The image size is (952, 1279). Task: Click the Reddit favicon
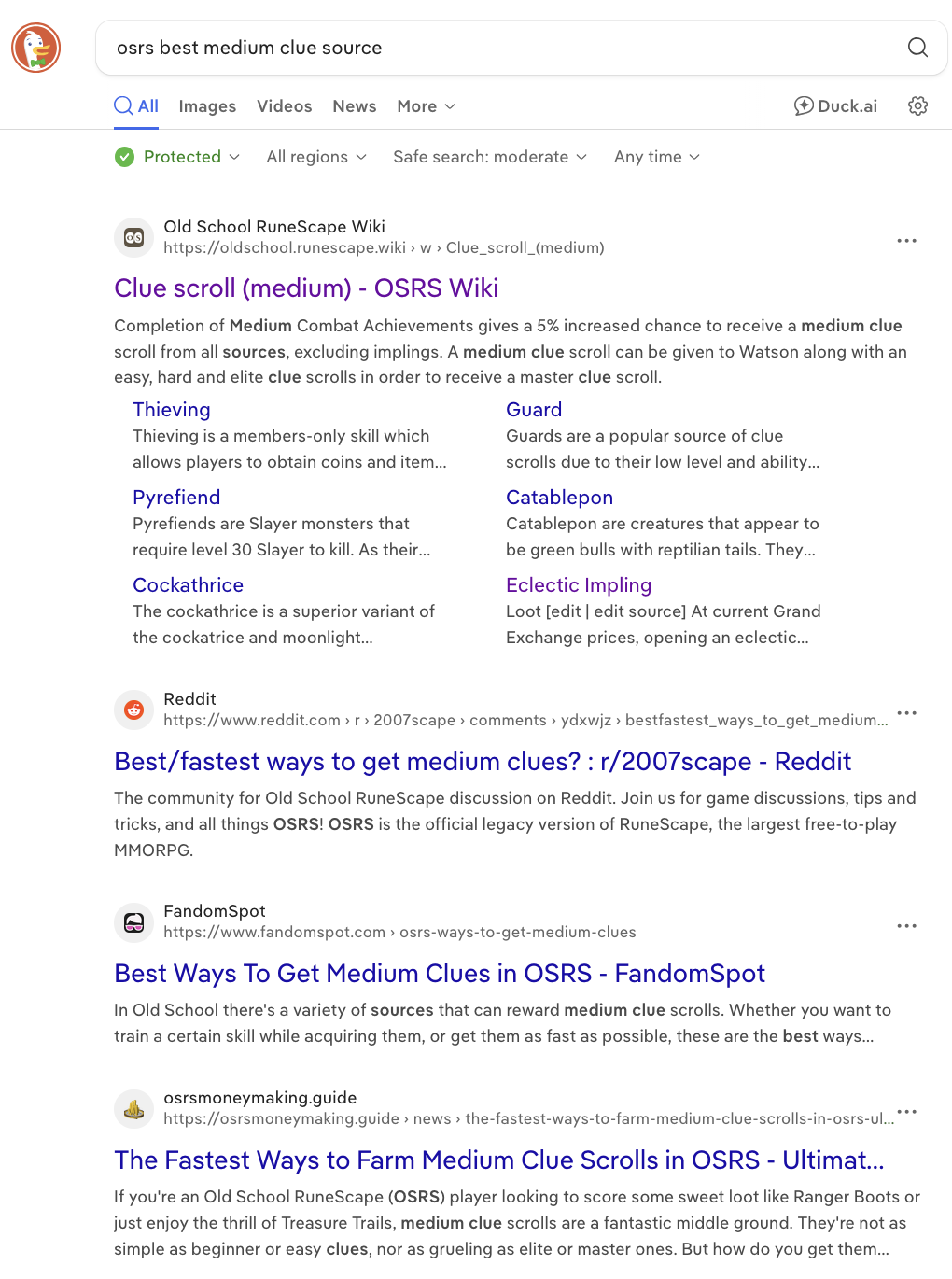133,710
